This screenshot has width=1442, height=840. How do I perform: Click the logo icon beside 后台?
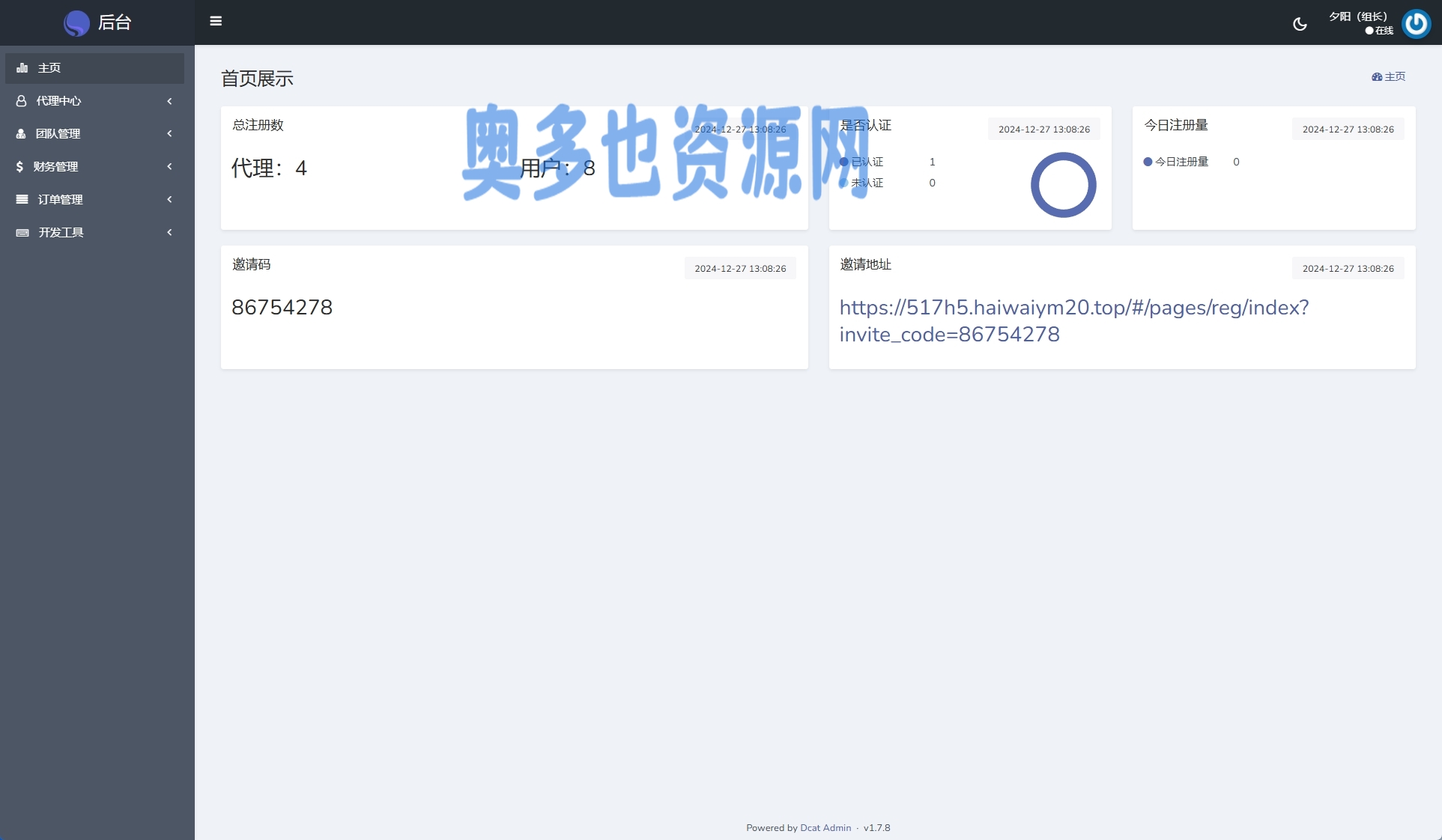click(76, 23)
